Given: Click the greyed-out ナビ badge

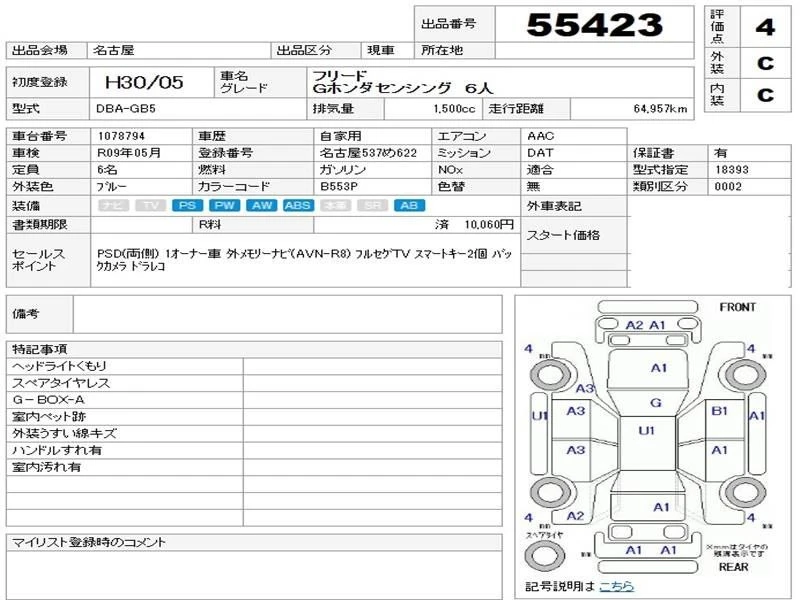Looking at the screenshot, I should pyautogui.click(x=113, y=206).
